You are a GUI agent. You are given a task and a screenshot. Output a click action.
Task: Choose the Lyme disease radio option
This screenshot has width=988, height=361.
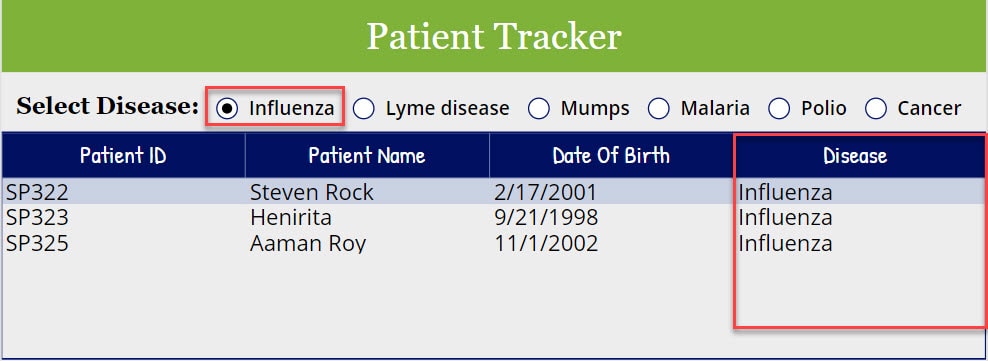(364, 108)
